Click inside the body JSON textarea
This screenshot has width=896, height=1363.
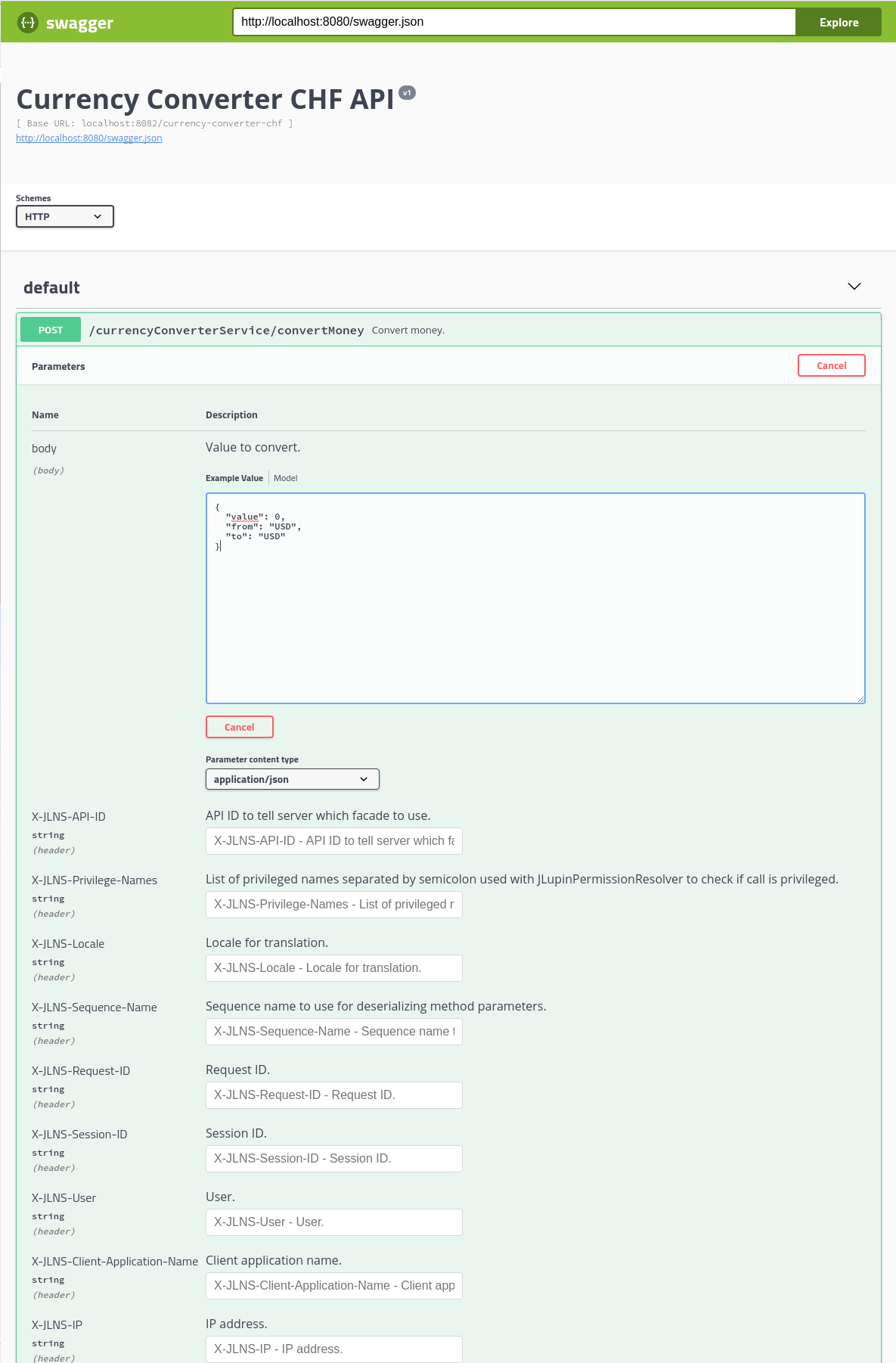(x=535, y=605)
